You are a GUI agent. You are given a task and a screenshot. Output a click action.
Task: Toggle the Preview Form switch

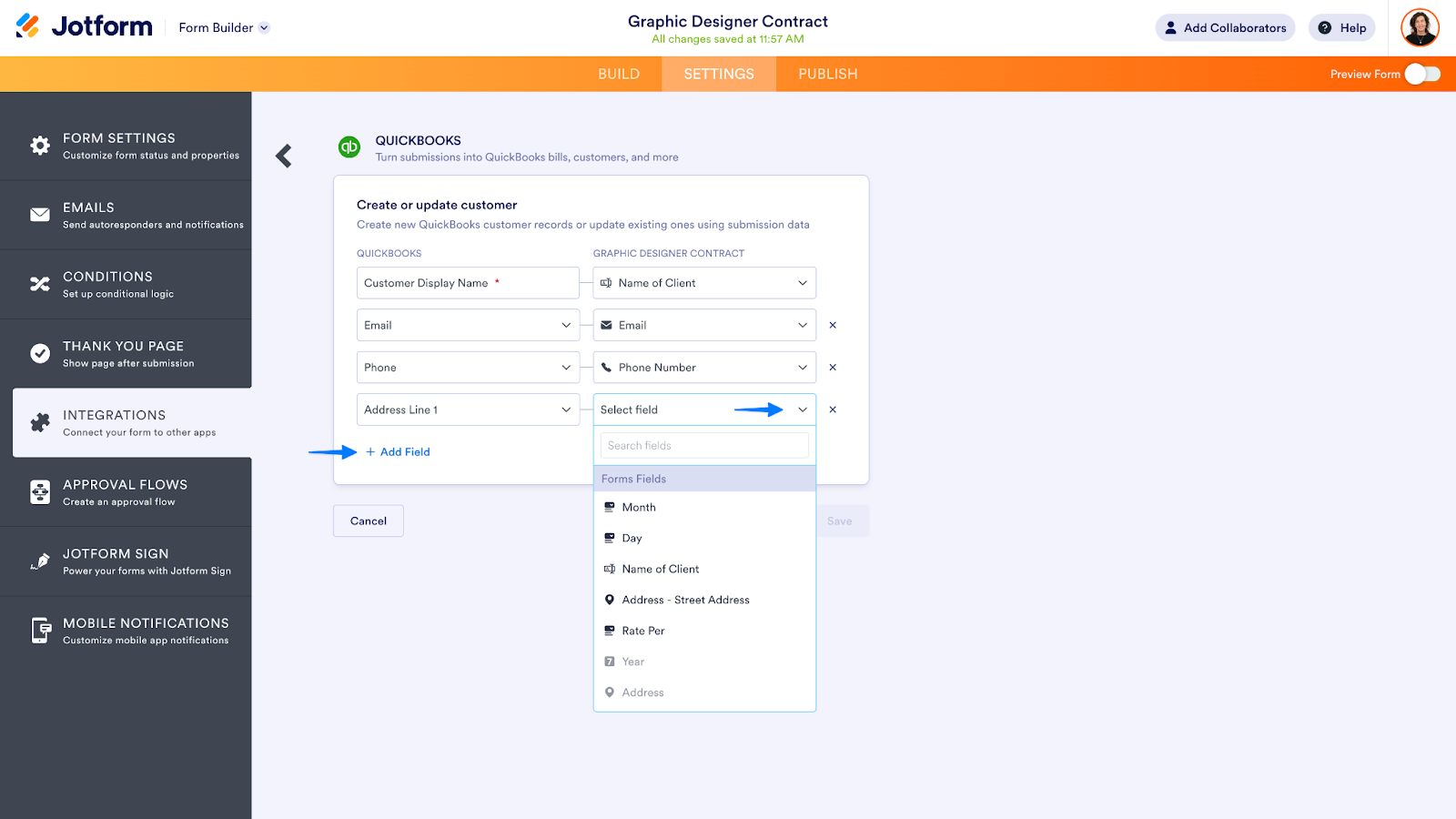pos(1423,74)
